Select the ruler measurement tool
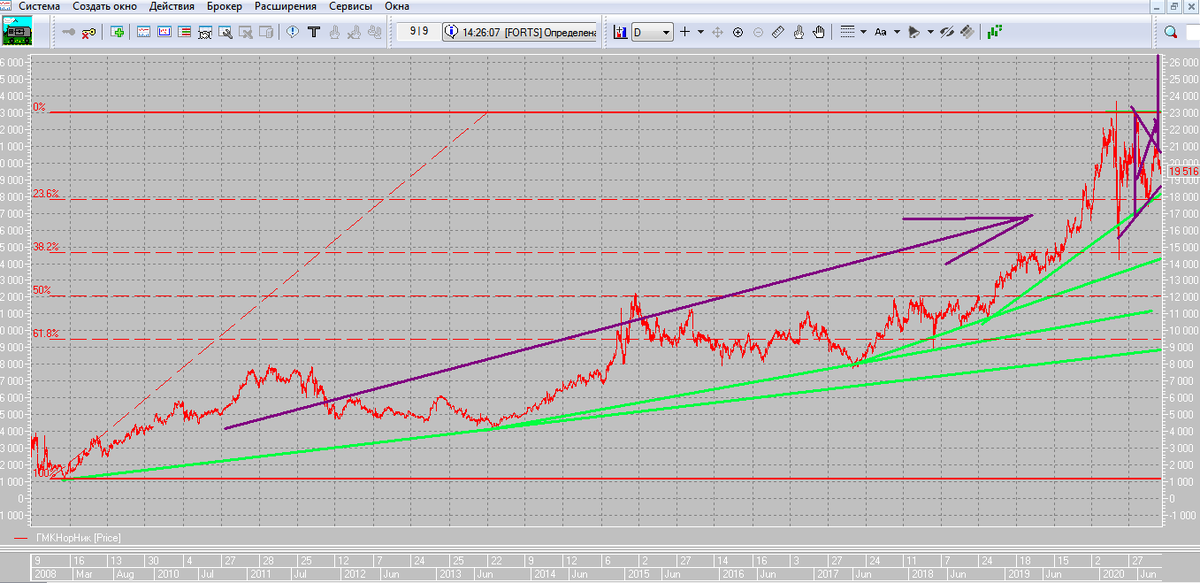This screenshot has height=583, width=1200. pos(778,32)
